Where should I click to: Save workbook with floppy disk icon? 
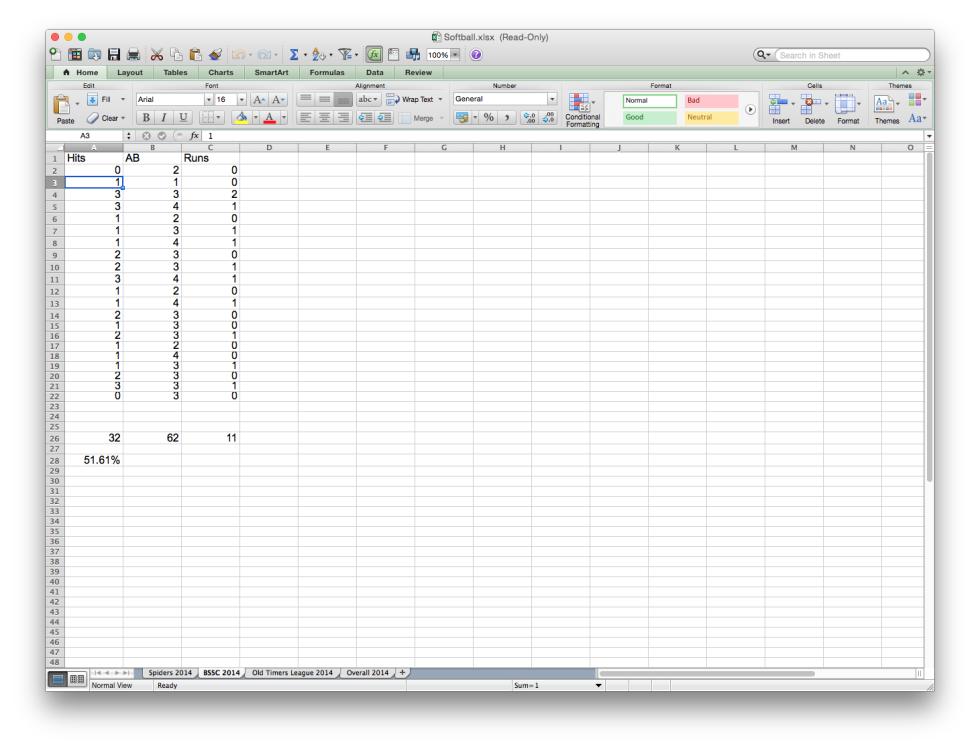coord(114,55)
